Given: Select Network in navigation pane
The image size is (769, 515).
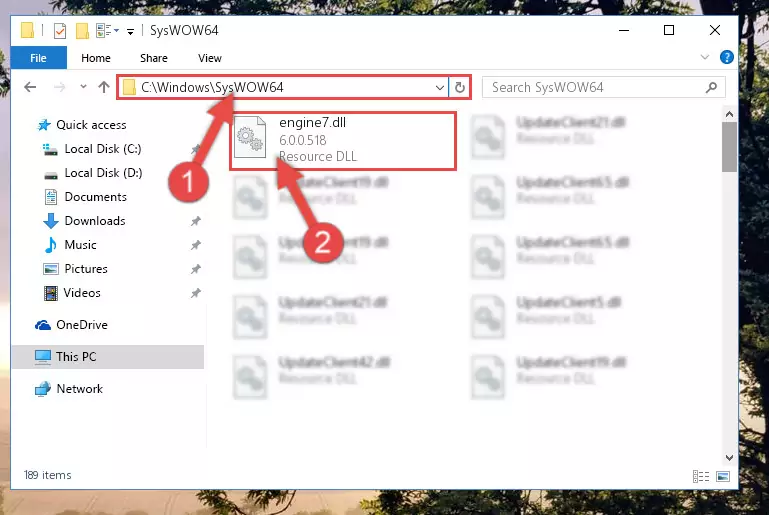Looking at the screenshot, I should coord(79,388).
